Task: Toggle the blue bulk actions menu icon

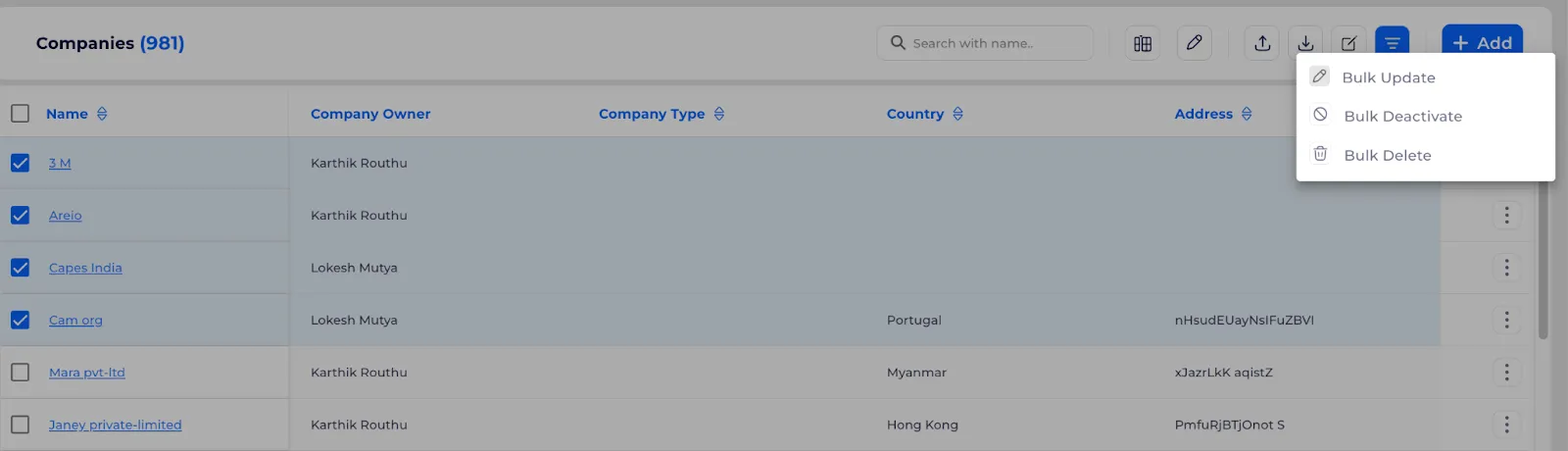Action: (x=1392, y=43)
